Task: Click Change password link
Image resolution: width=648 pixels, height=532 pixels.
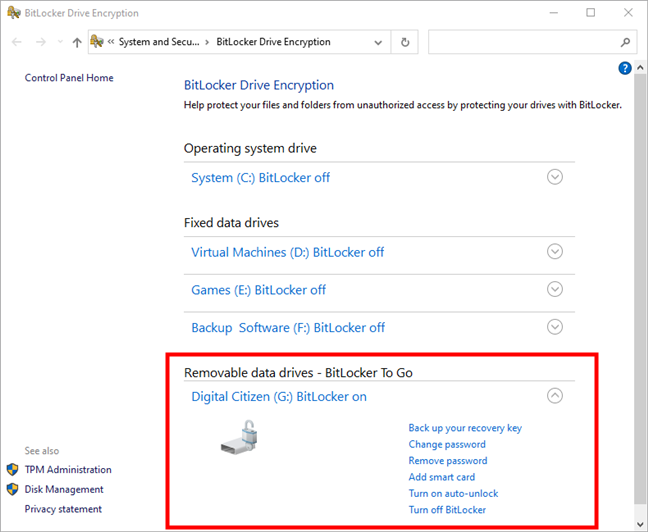Action: point(447,444)
